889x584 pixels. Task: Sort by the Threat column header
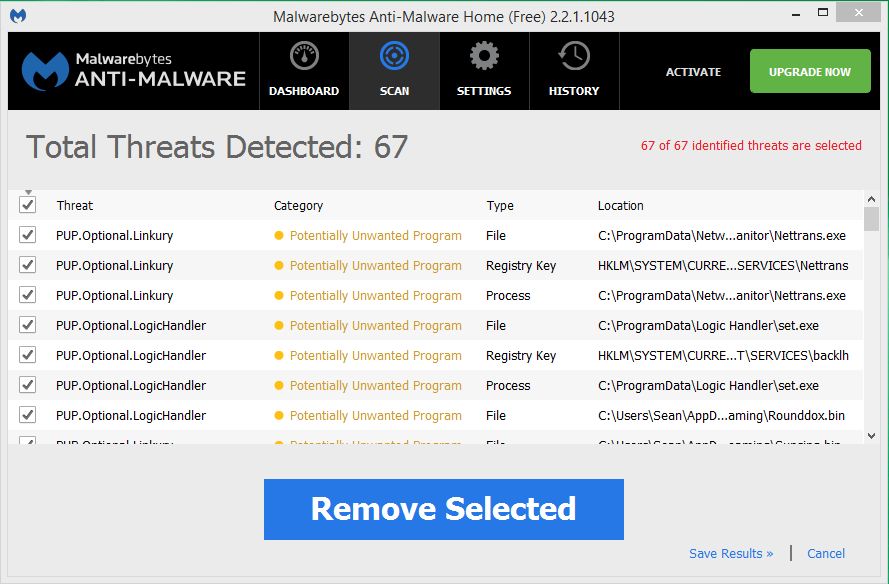[x=75, y=205]
